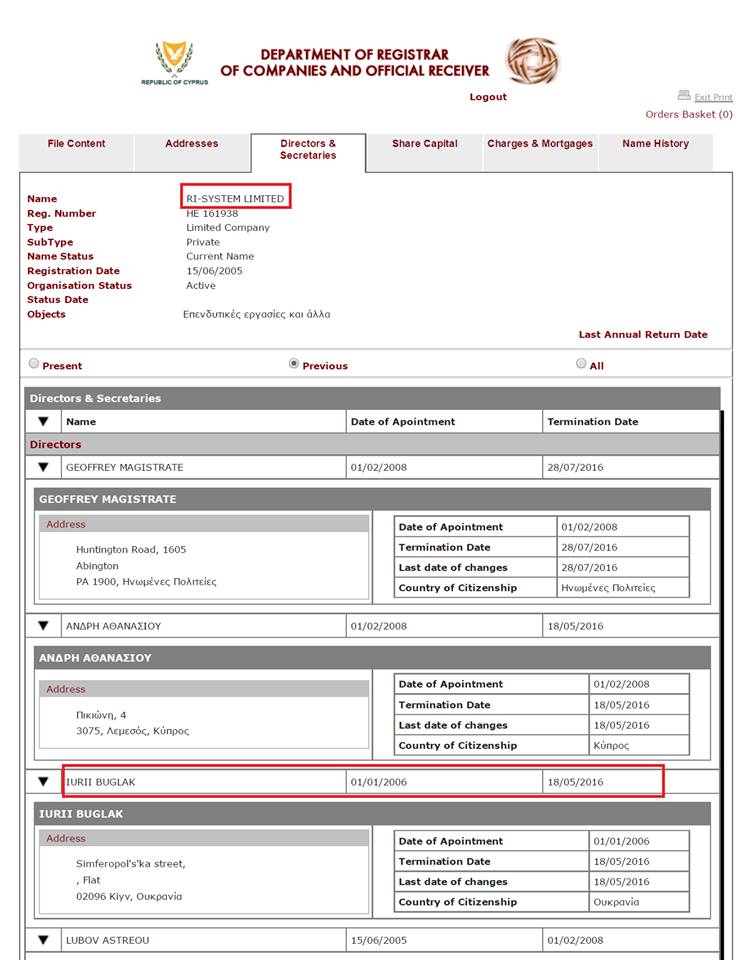Viewport: 755px width, 960px height.
Task: Click the Directors & Secretaries tab
Action: (x=308, y=150)
